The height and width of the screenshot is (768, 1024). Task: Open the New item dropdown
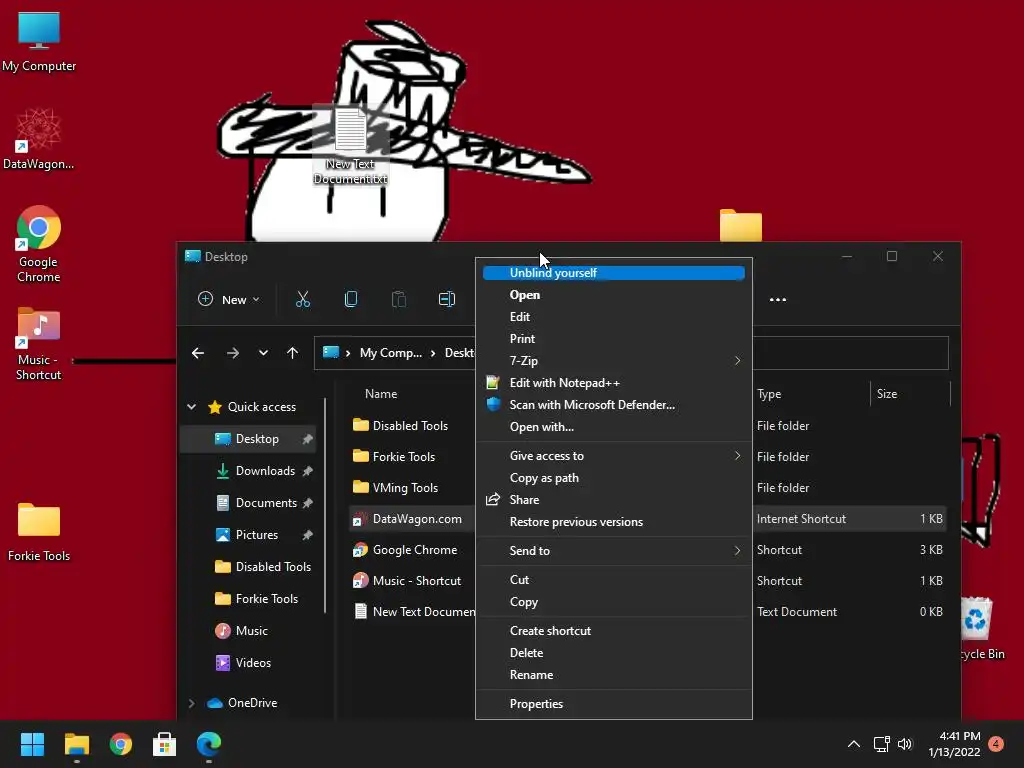tap(229, 299)
